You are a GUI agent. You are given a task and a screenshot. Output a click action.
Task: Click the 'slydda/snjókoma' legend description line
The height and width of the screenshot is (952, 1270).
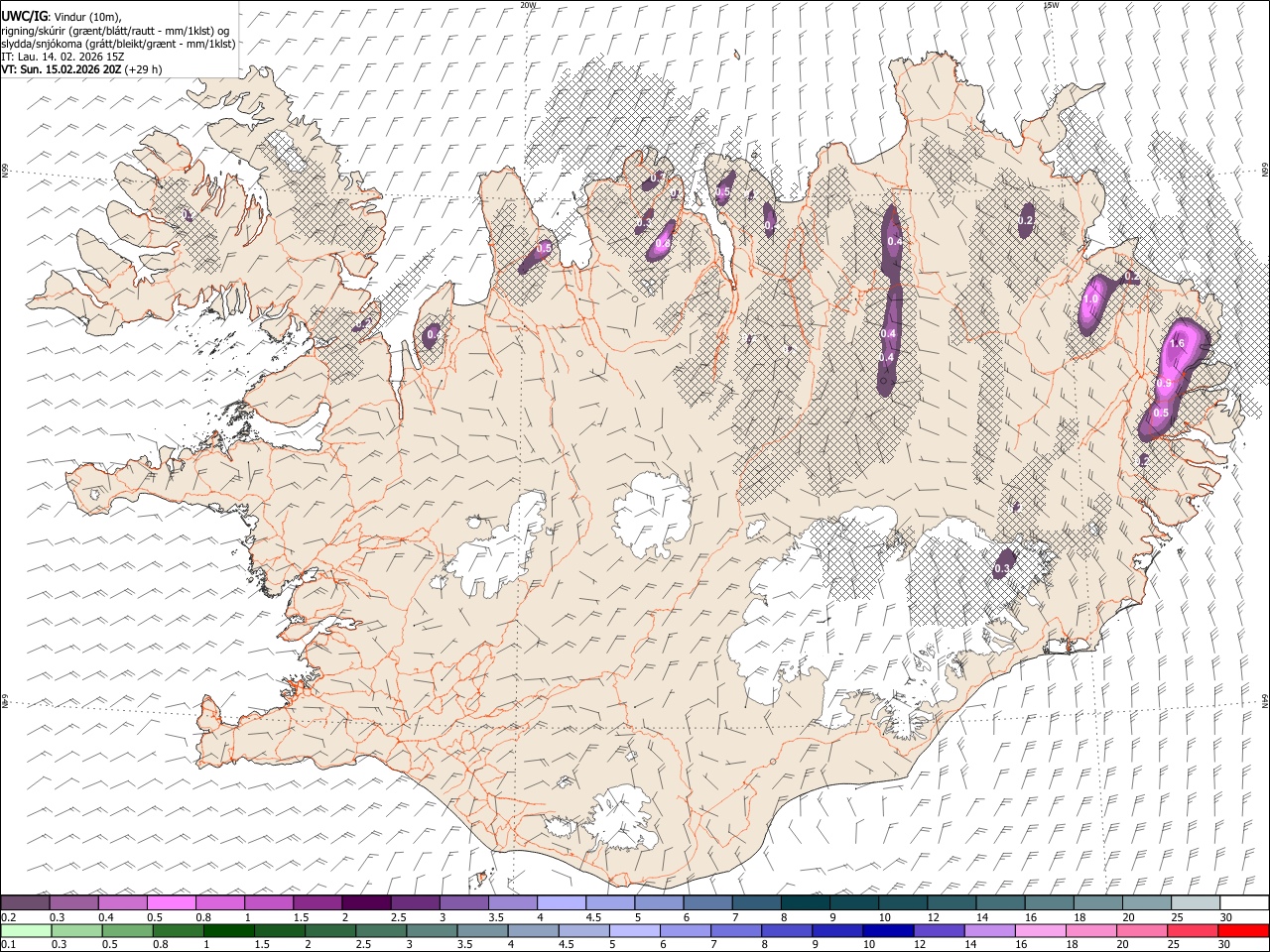click(118, 44)
